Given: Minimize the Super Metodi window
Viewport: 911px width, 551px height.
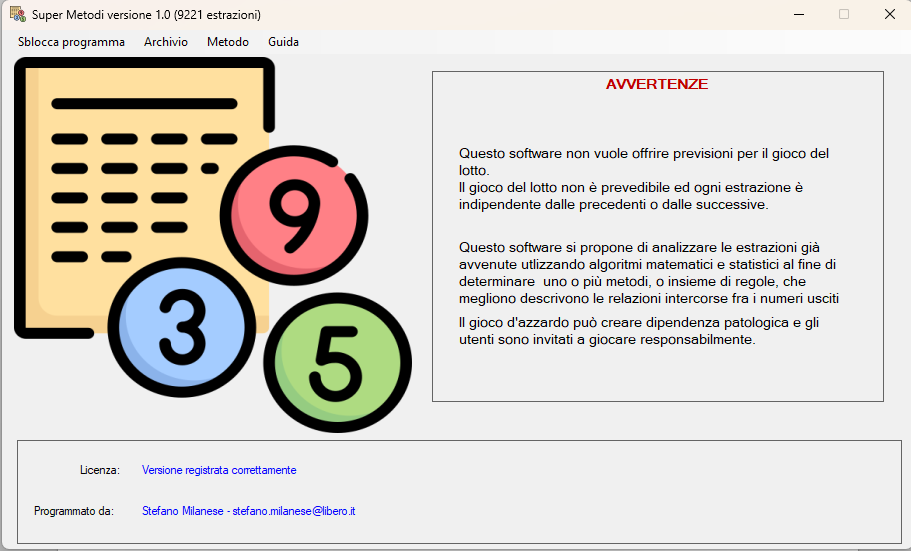Looking at the screenshot, I should tap(798, 14).
